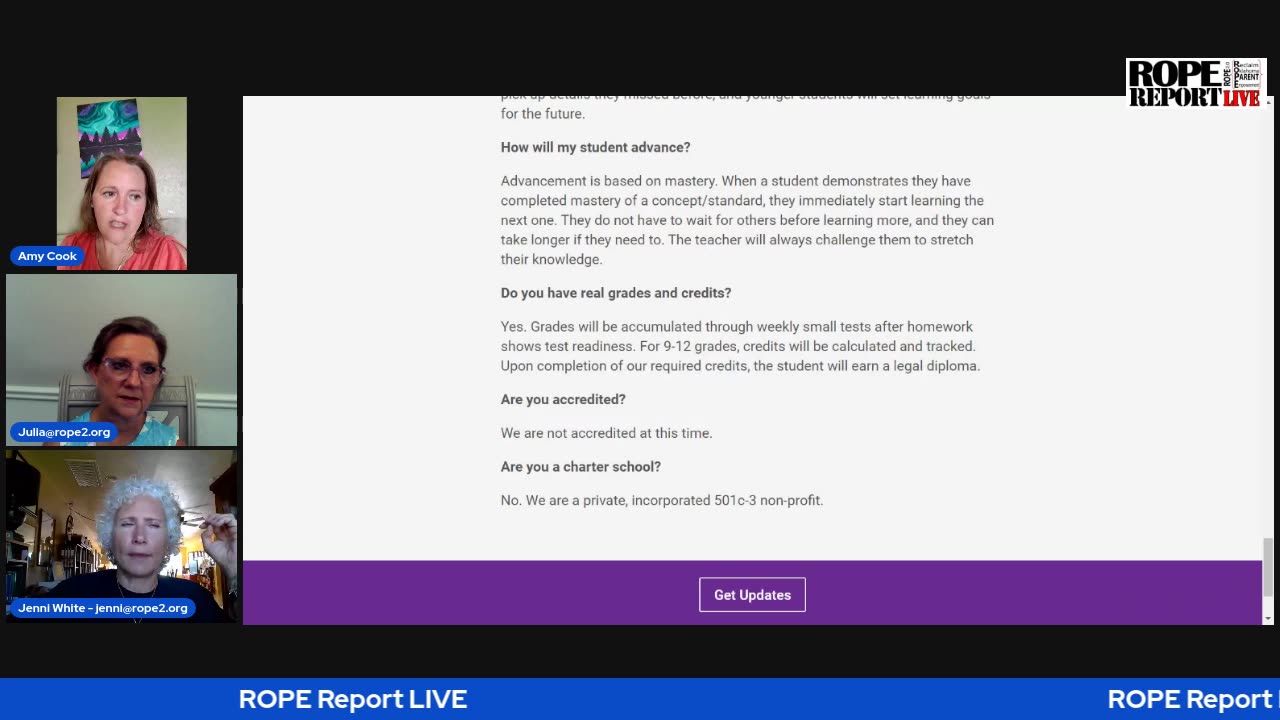
Task: Click the Jenni White jenni@rope2.org label
Action: tap(103, 608)
